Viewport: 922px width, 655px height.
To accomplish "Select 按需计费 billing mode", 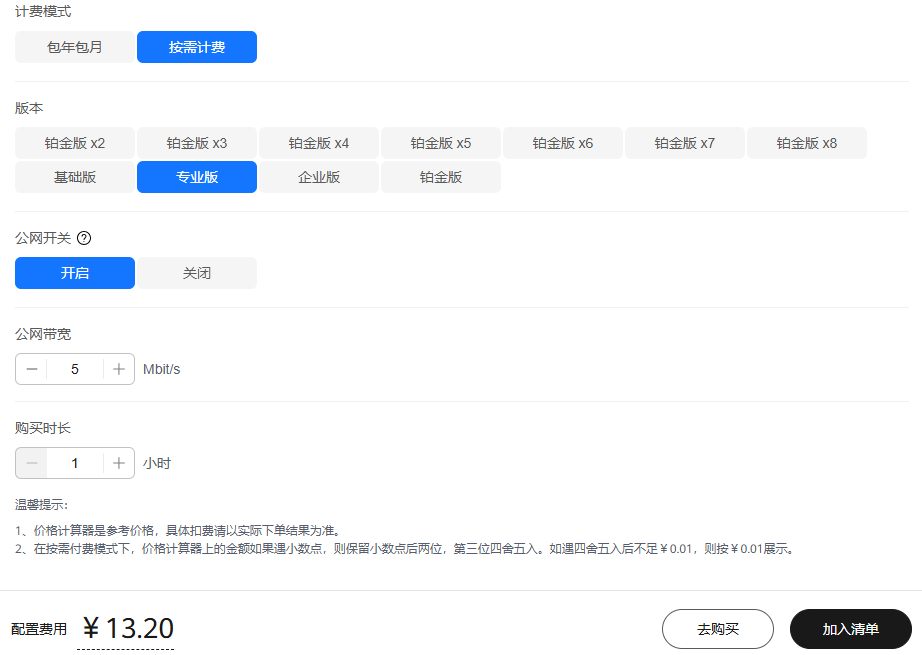I will coord(197,47).
